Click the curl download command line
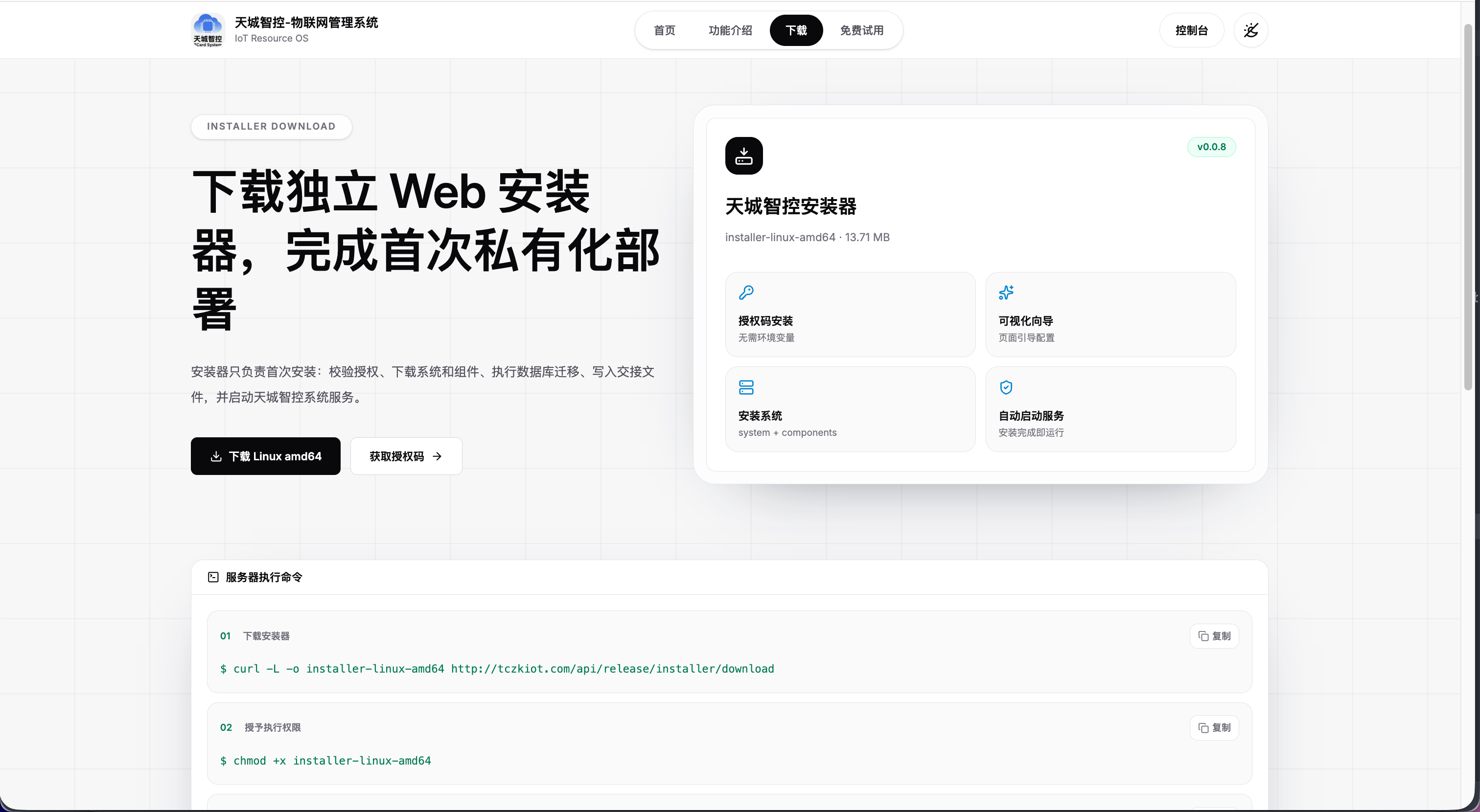Image resolution: width=1480 pixels, height=812 pixels. [497, 669]
